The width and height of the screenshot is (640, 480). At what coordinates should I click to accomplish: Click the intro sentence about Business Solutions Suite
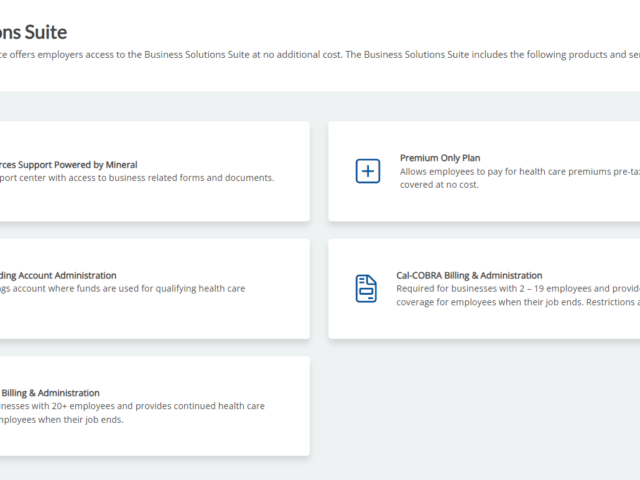coord(320,55)
